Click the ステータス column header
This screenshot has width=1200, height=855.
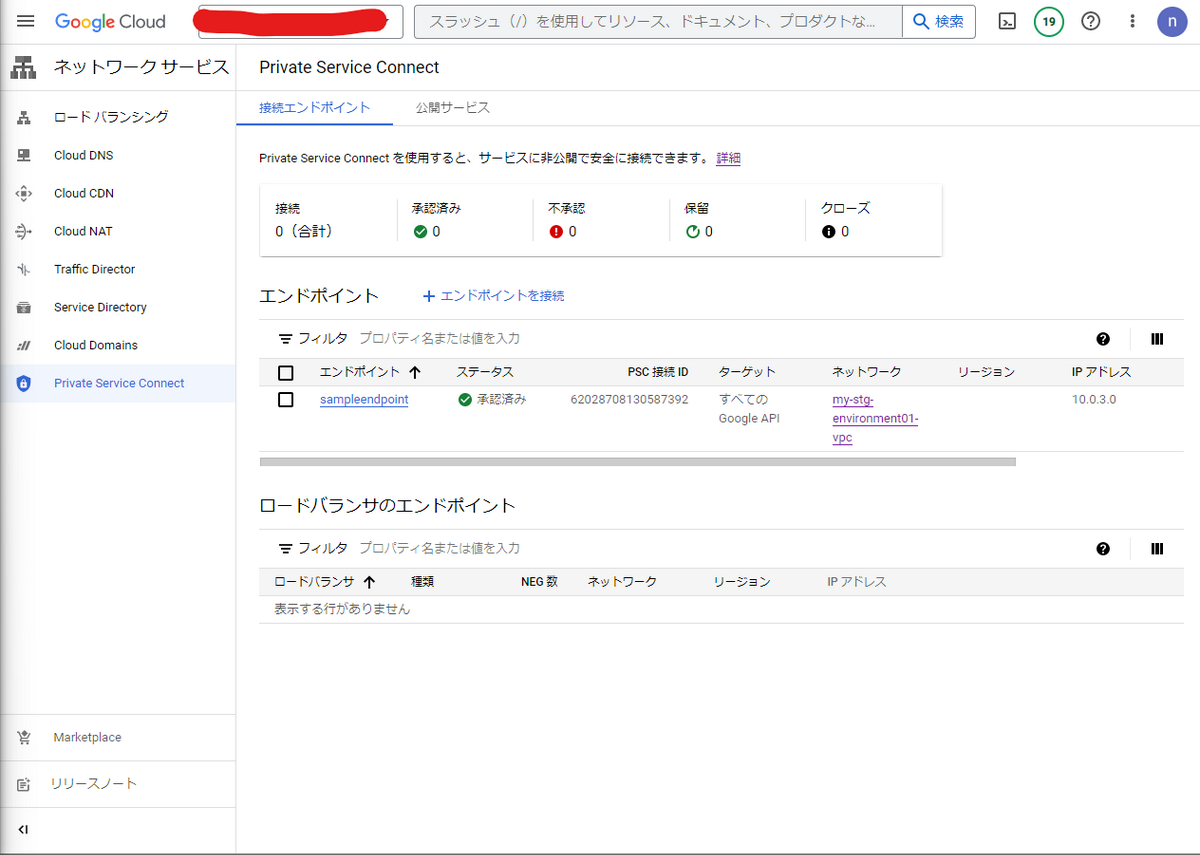[x=485, y=372]
